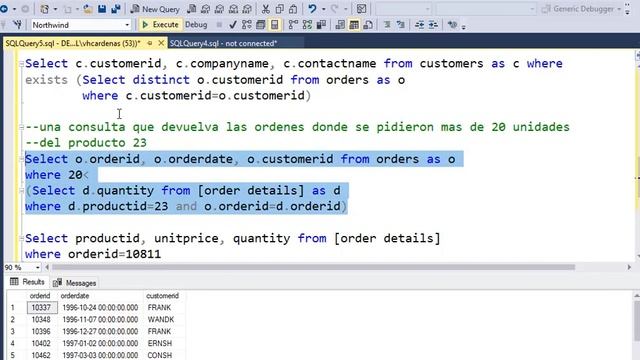Collapse the 'Select c.customerid' query outline block

[x=21, y=63]
